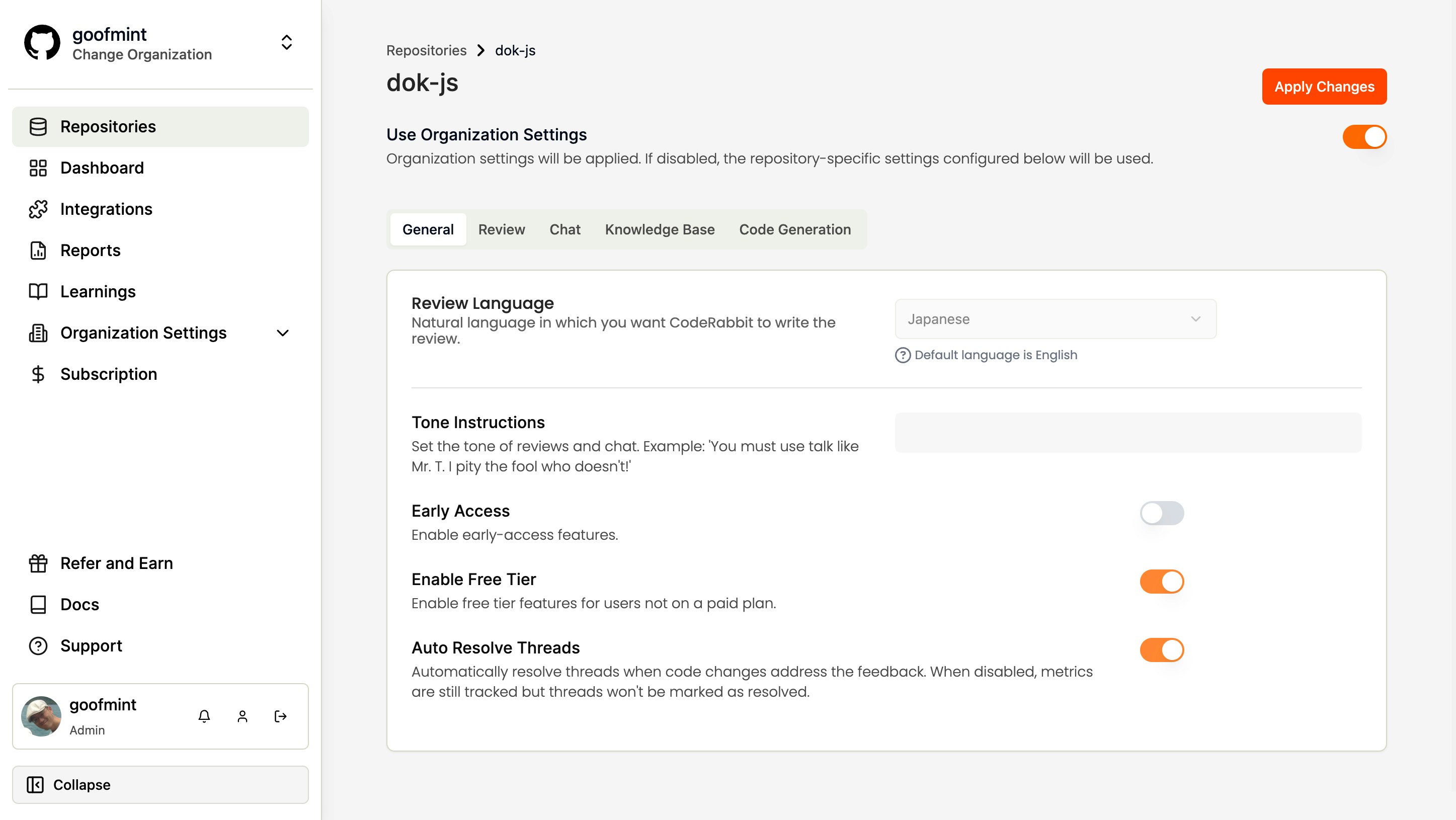This screenshot has height=820, width=1456.
Task: Open Dashboard via its grid icon
Action: tap(38, 168)
